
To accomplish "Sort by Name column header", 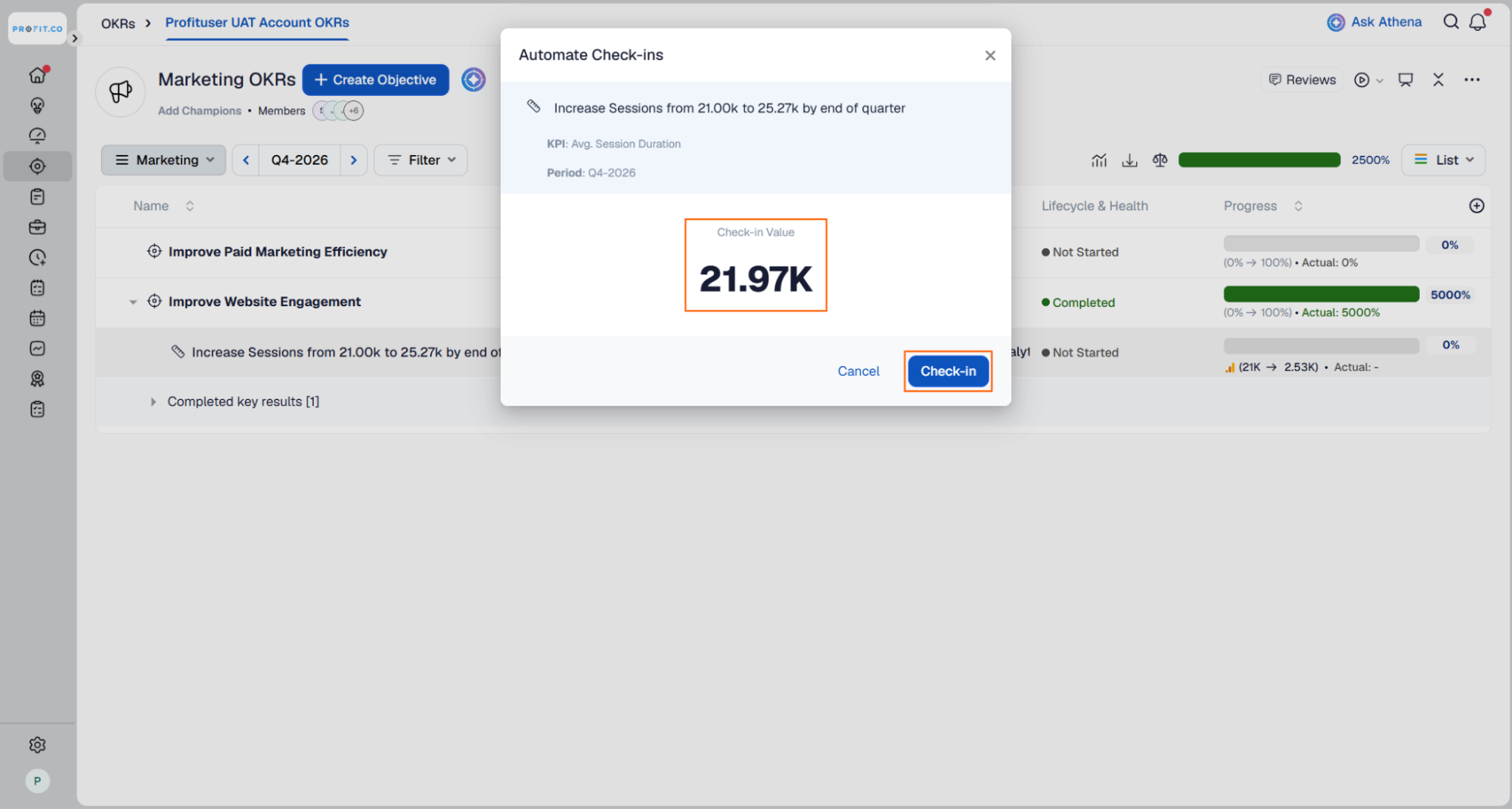I will [163, 206].
